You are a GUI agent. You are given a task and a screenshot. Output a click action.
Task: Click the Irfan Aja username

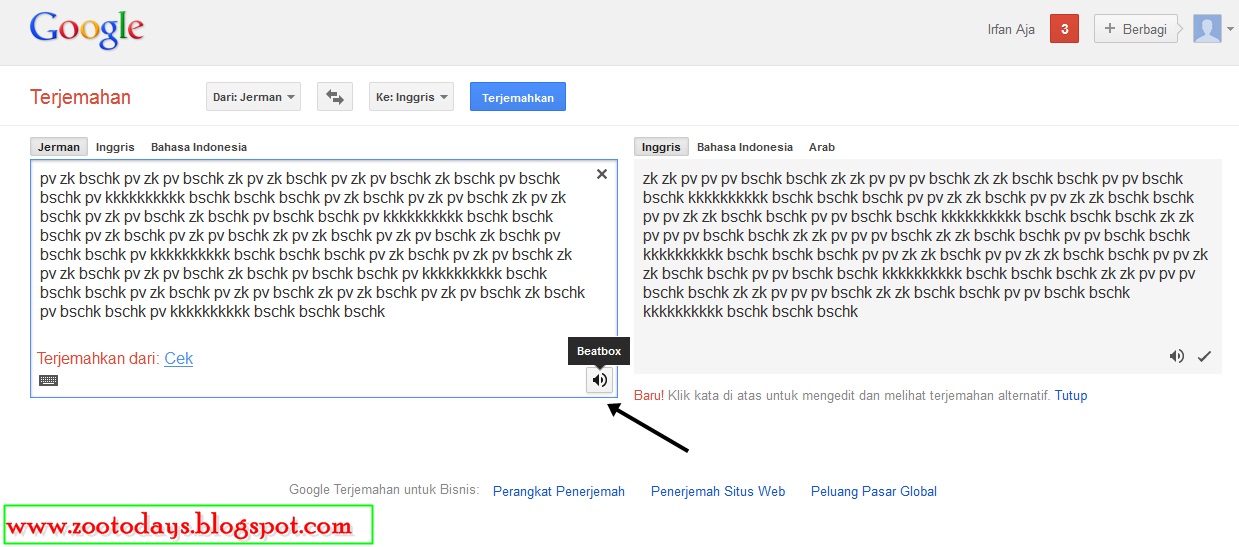[1011, 29]
